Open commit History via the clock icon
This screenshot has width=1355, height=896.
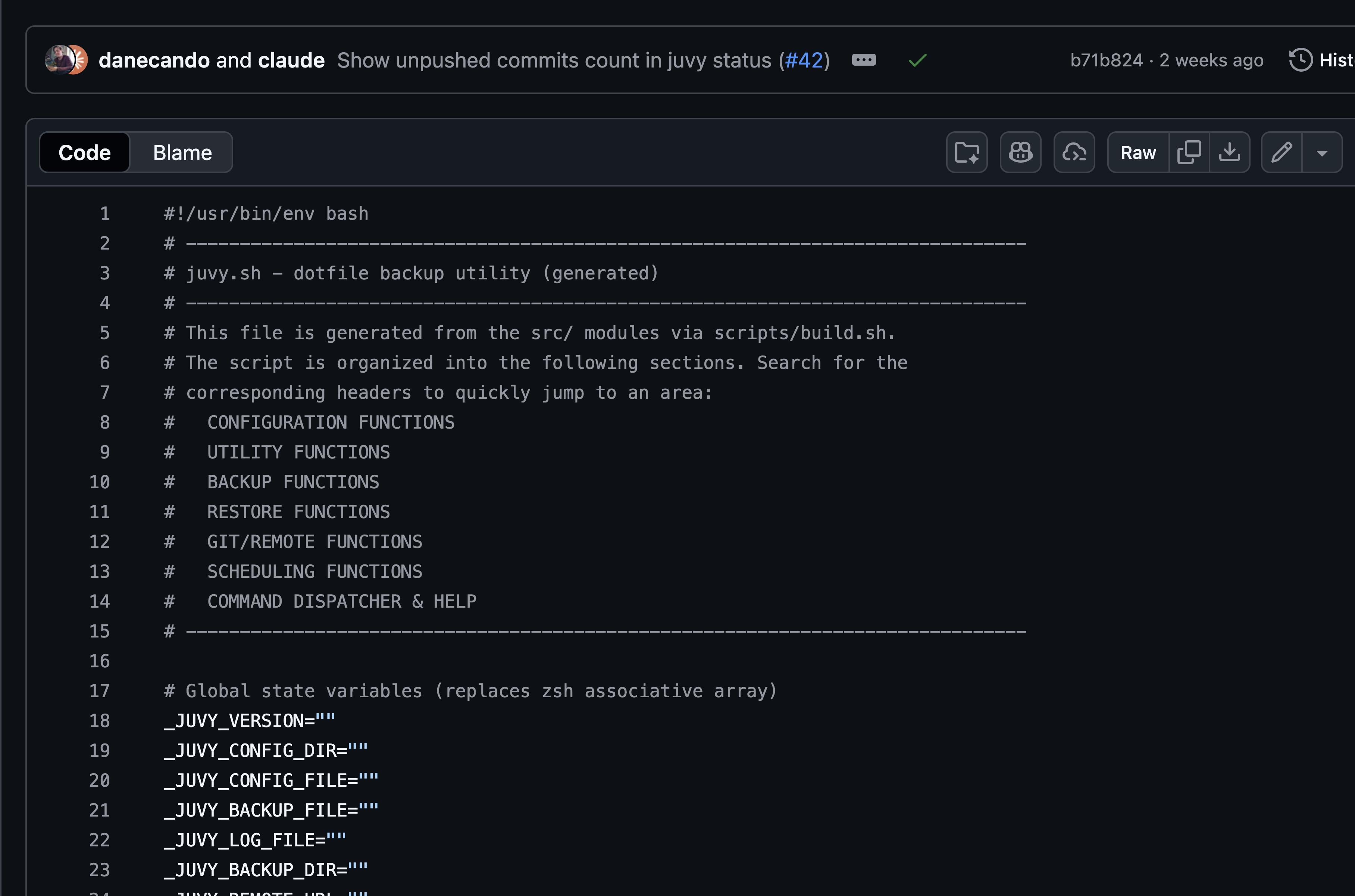click(1301, 59)
